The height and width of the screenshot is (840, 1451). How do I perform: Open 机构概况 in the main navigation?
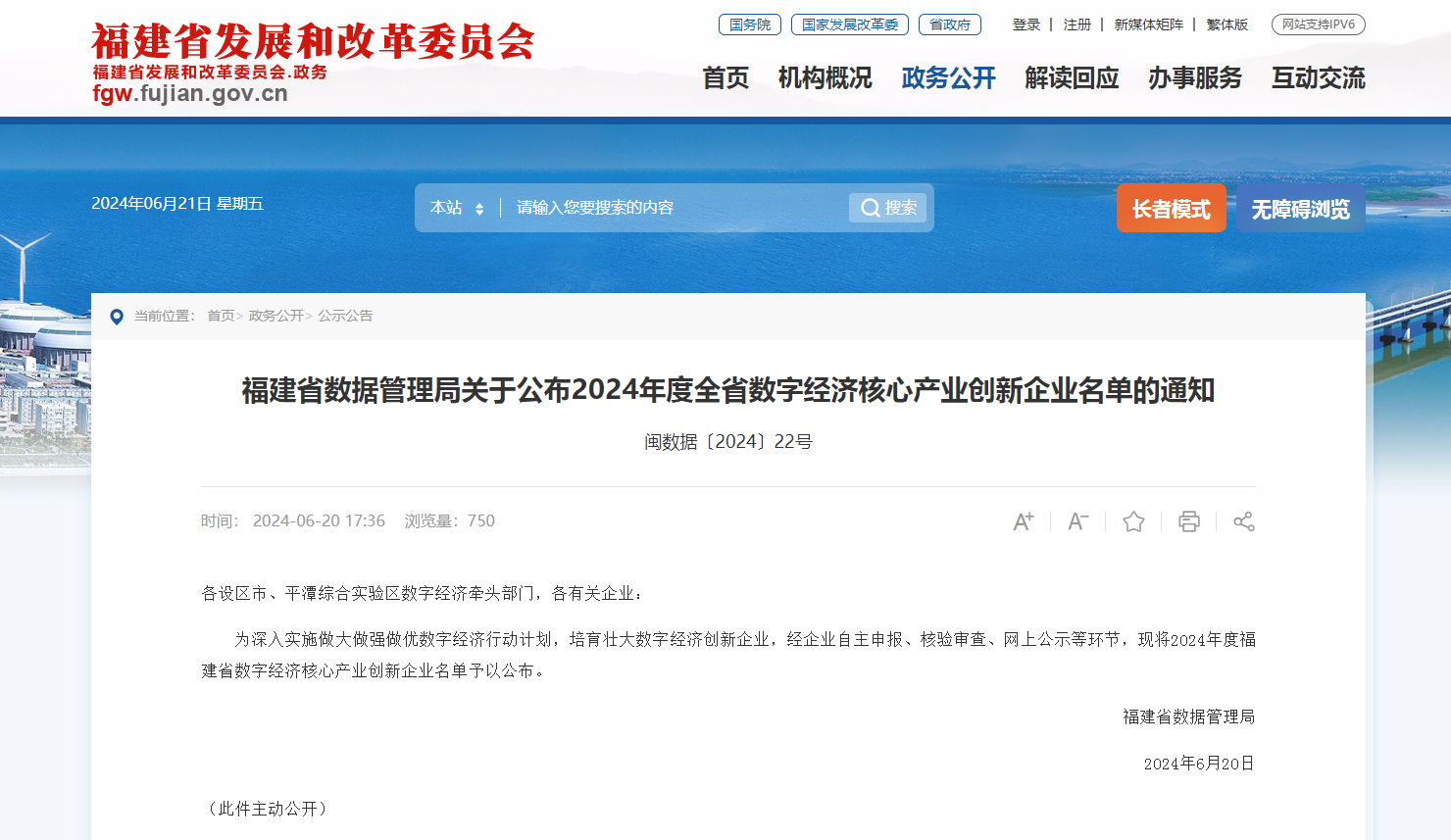[826, 77]
